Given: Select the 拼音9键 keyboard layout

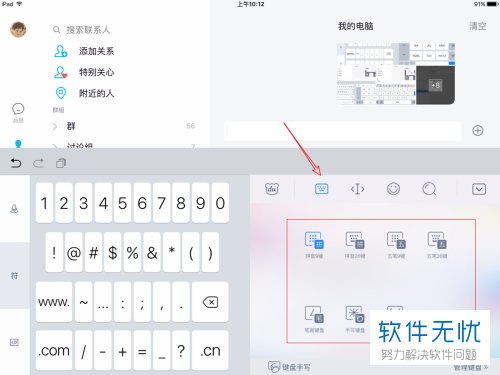Looking at the screenshot, I should click(x=314, y=245).
